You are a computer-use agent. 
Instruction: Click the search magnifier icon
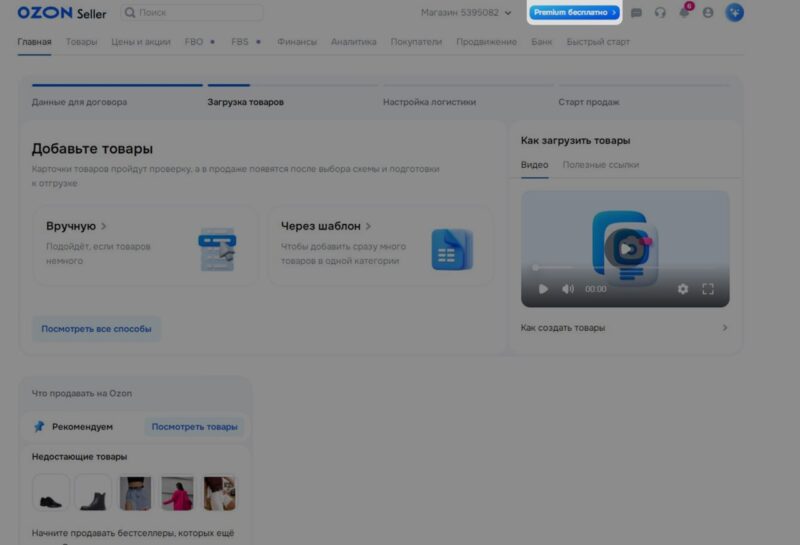coord(130,12)
